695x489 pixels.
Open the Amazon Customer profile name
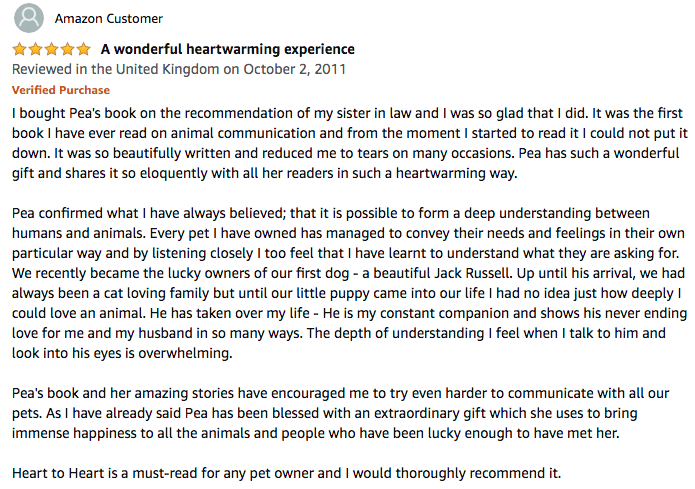108,18
